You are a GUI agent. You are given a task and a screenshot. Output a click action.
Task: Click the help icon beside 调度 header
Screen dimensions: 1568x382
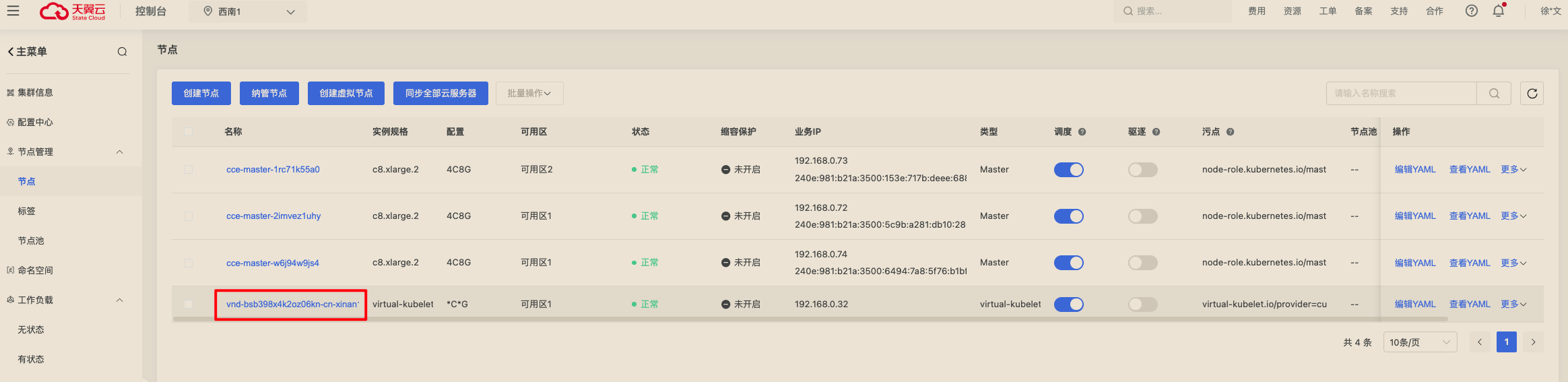coord(1082,132)
